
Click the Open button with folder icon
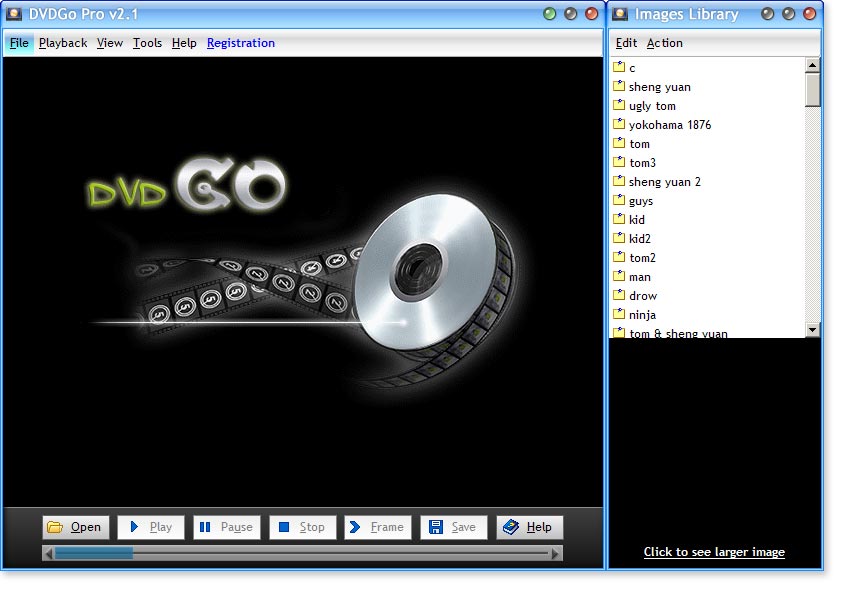(x=75, y=527)
